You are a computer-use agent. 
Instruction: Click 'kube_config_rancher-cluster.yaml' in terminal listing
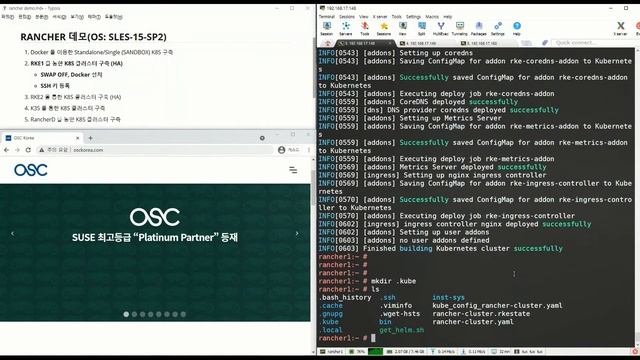[497, 305]
